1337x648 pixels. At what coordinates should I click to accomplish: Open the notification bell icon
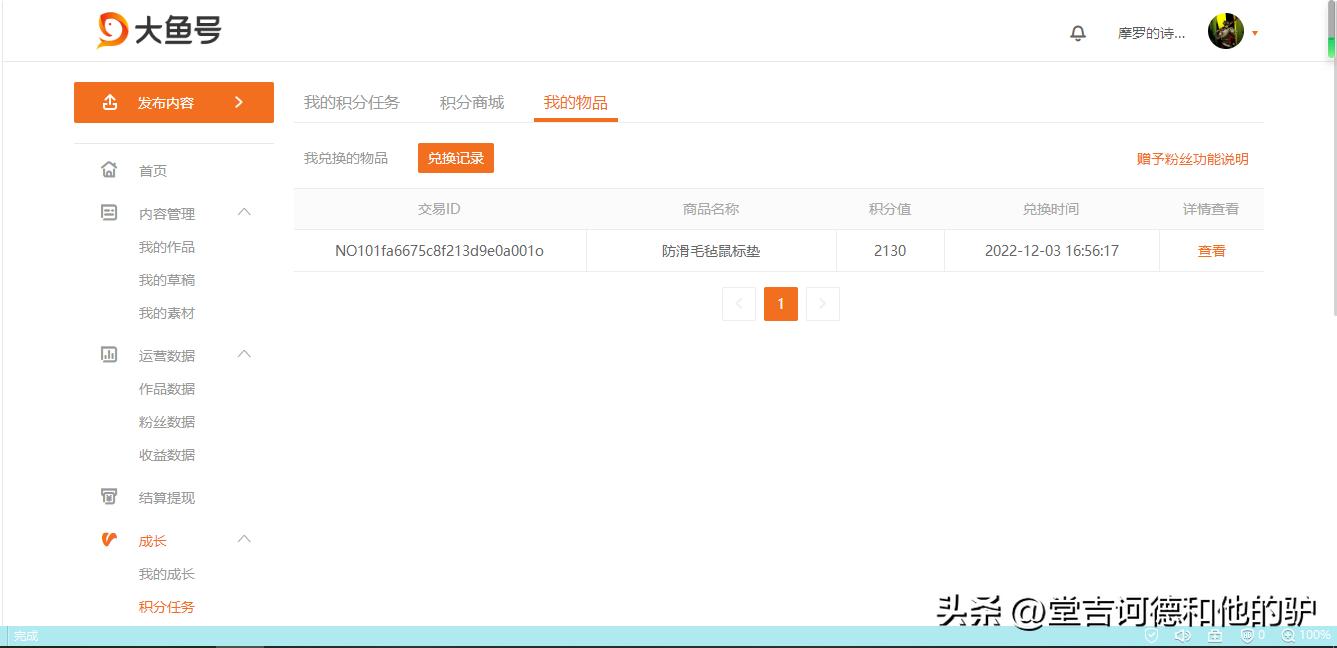(1078, 33)
